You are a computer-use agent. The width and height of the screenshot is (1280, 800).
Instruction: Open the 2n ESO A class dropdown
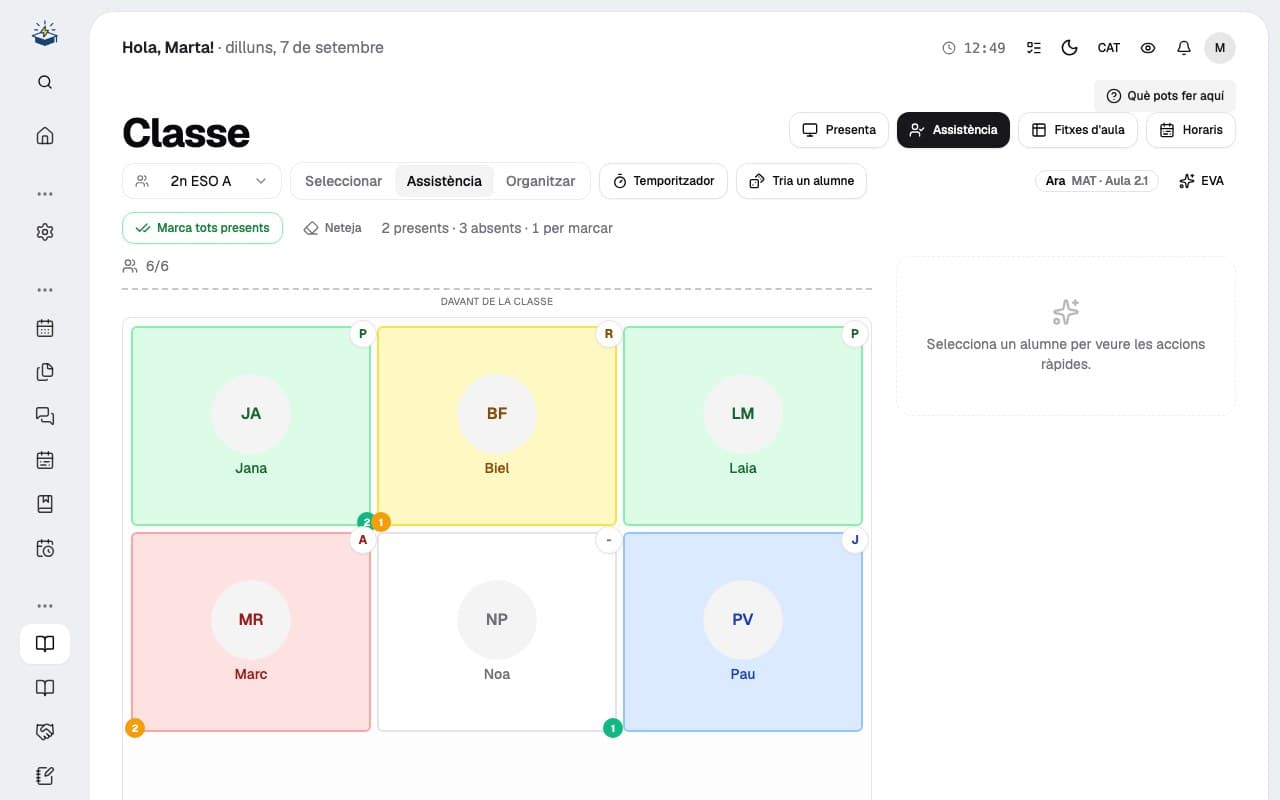[x=202, y=181]
